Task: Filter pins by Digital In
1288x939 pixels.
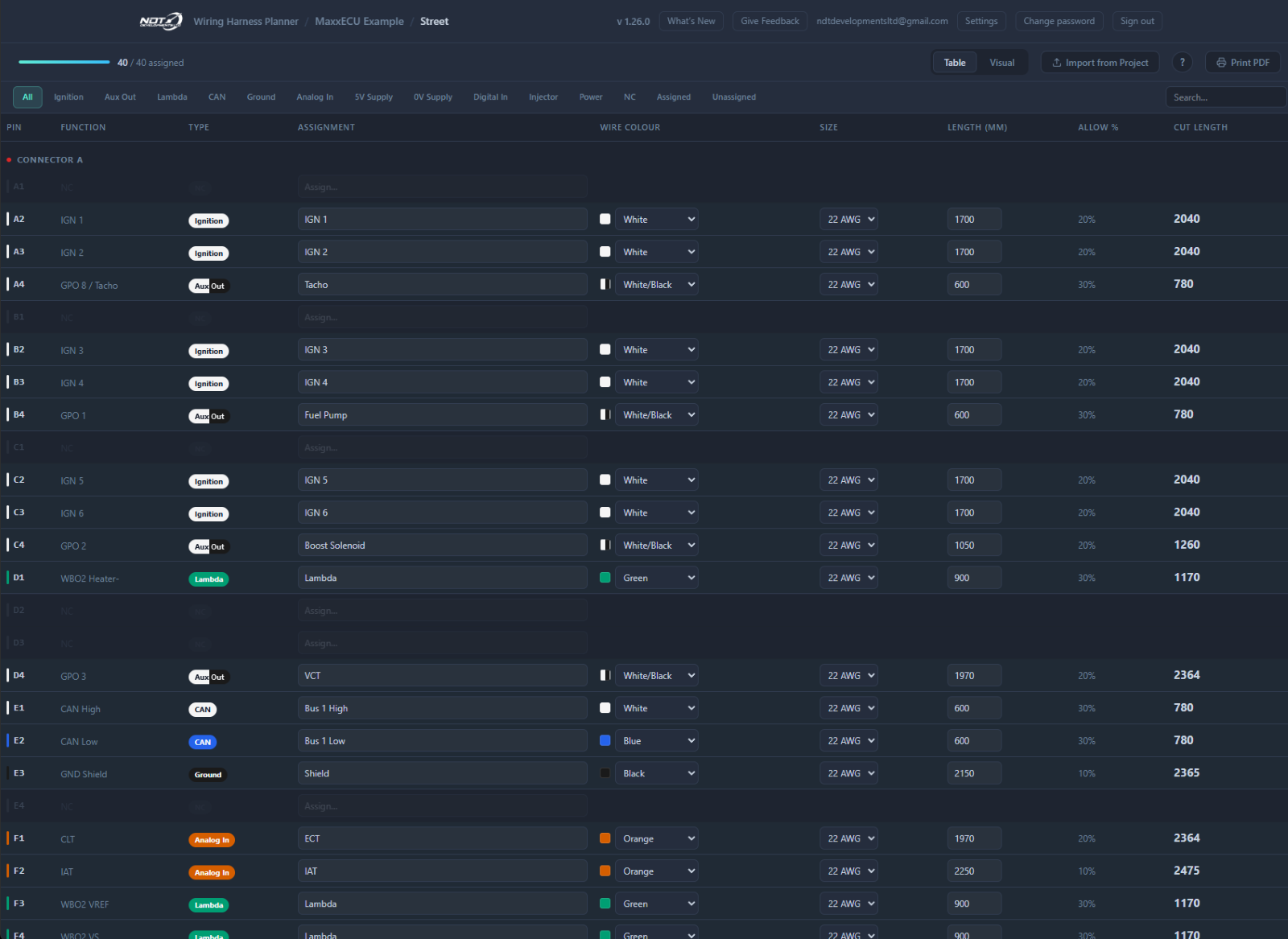Action: [x=490, y=97]
